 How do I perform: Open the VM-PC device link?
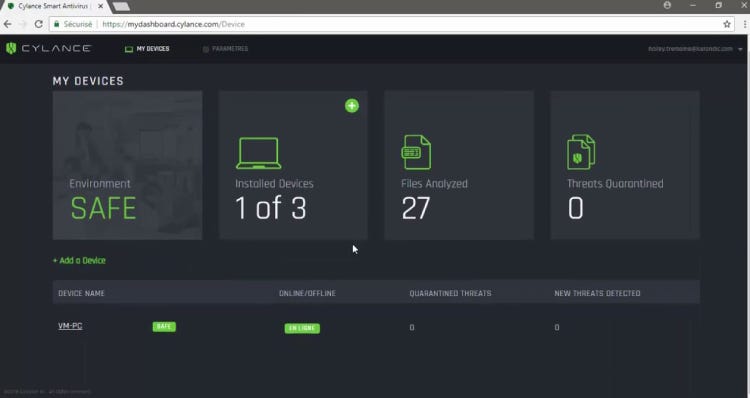point(70,326)
